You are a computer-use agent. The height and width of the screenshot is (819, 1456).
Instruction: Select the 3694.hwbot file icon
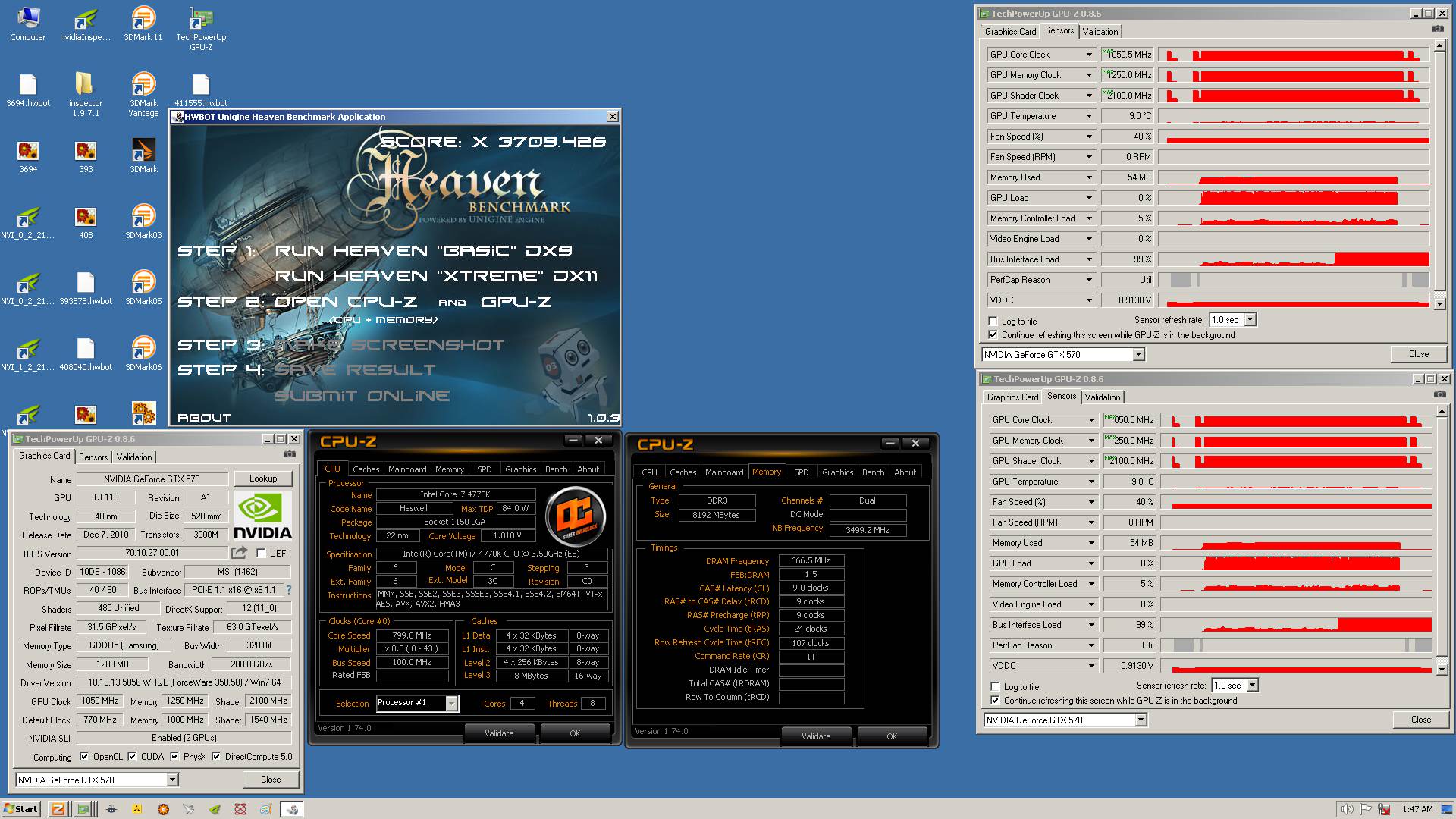[x=28, y=90]
